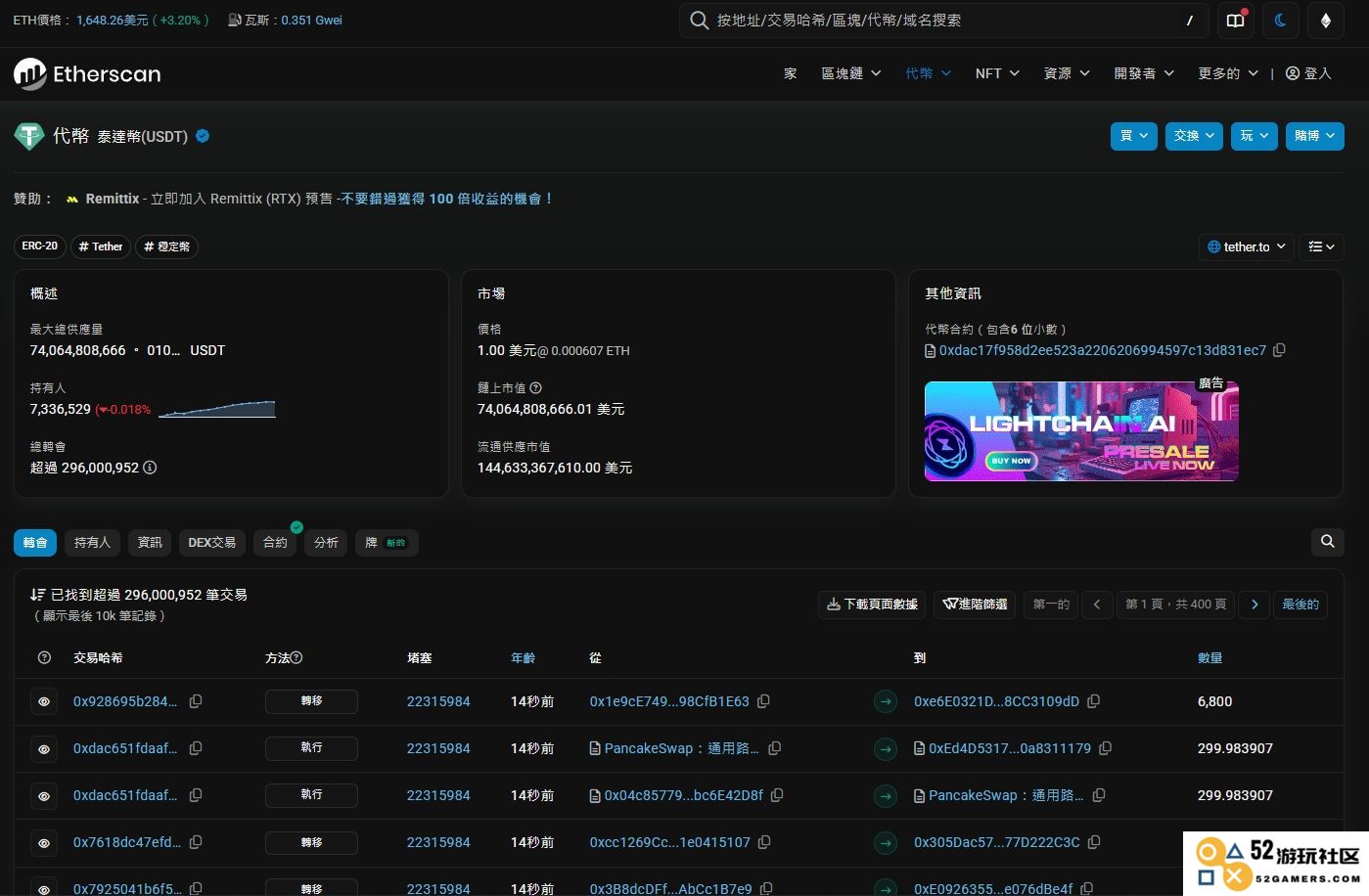Image resolution: width=1369 pixels, height=896 pixels.
Task: Click the search magnifier icon in top bar
Action: [699, 21]
